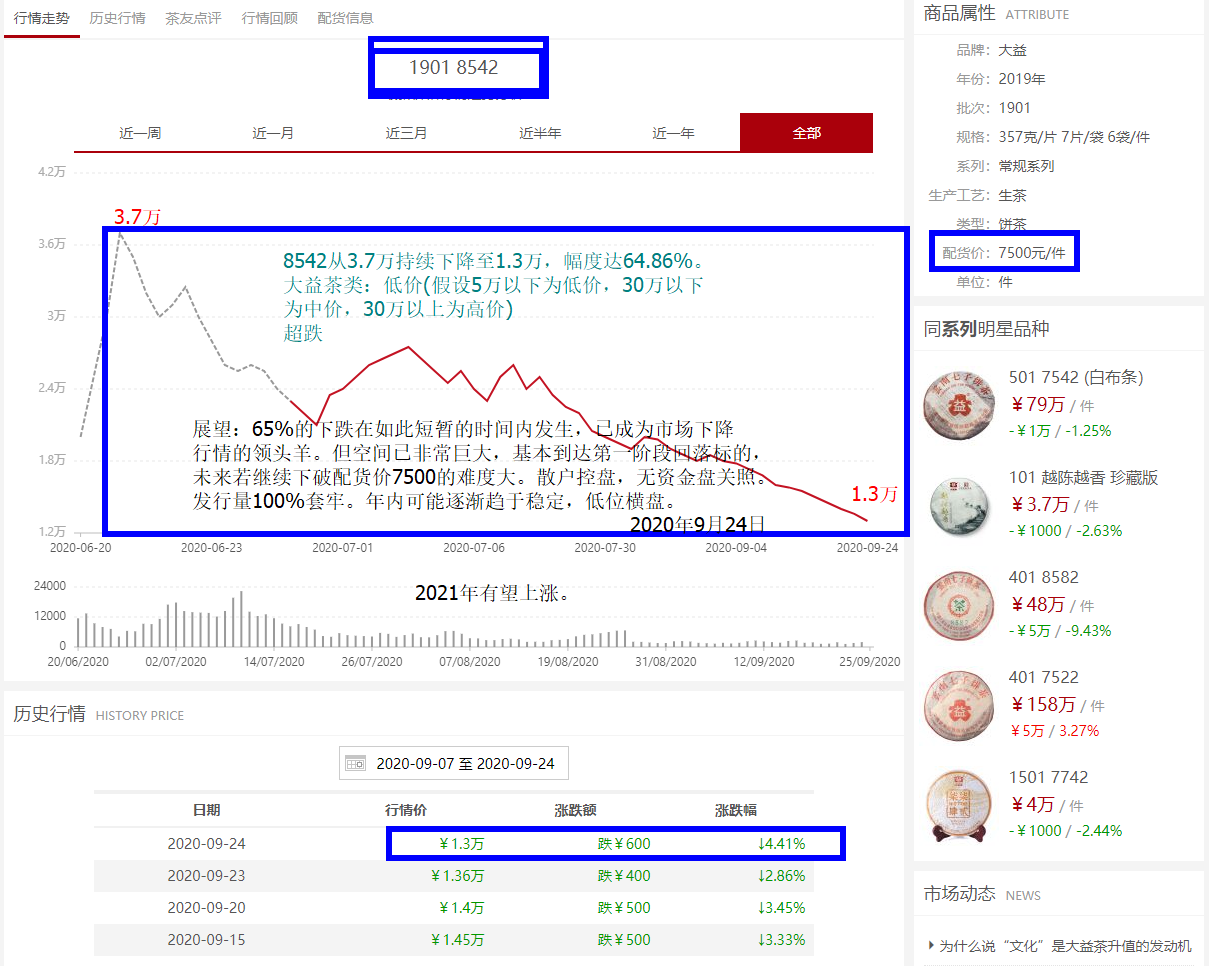Image resolution: width=1209 pixels, height=966 pixels.
Task: Click the ¥79万 price of 501 7542
Action: tap(1038, 405)
